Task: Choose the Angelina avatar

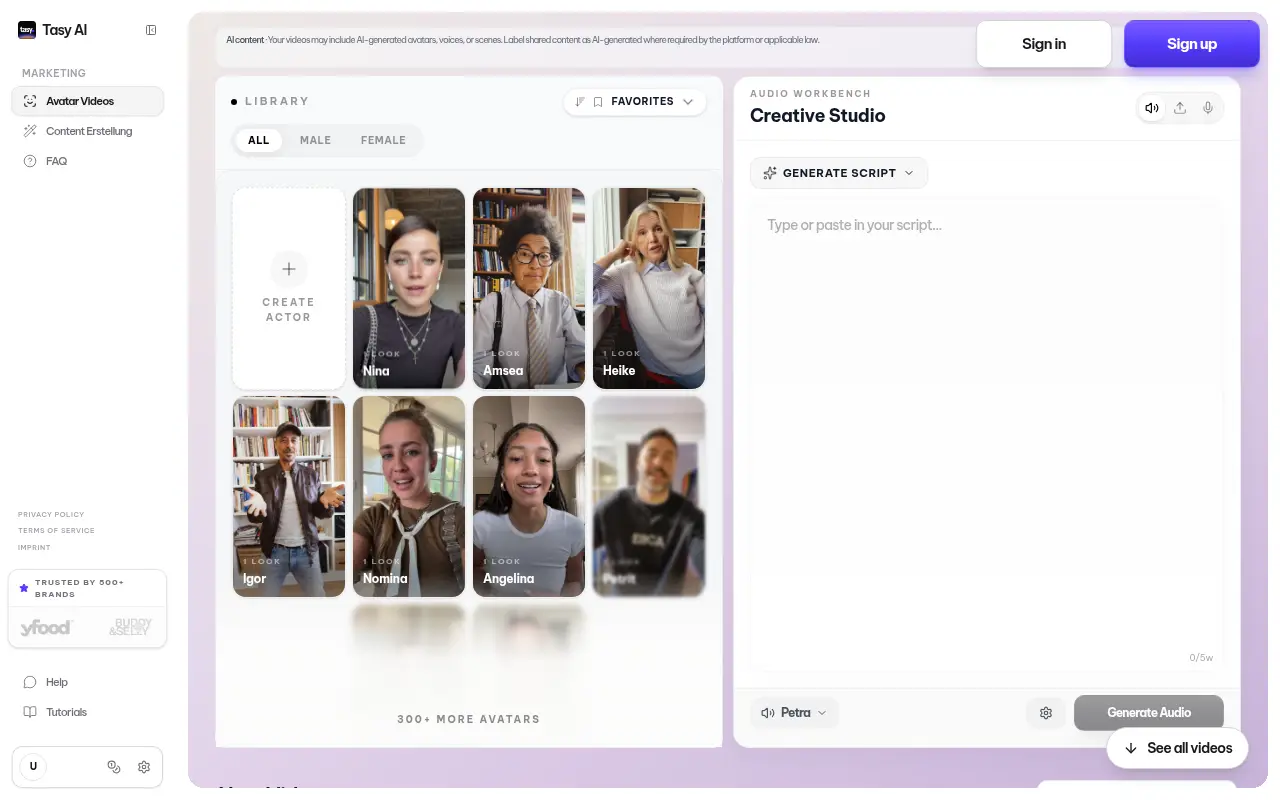Action: pyautogui.click(x=529, y=497)
